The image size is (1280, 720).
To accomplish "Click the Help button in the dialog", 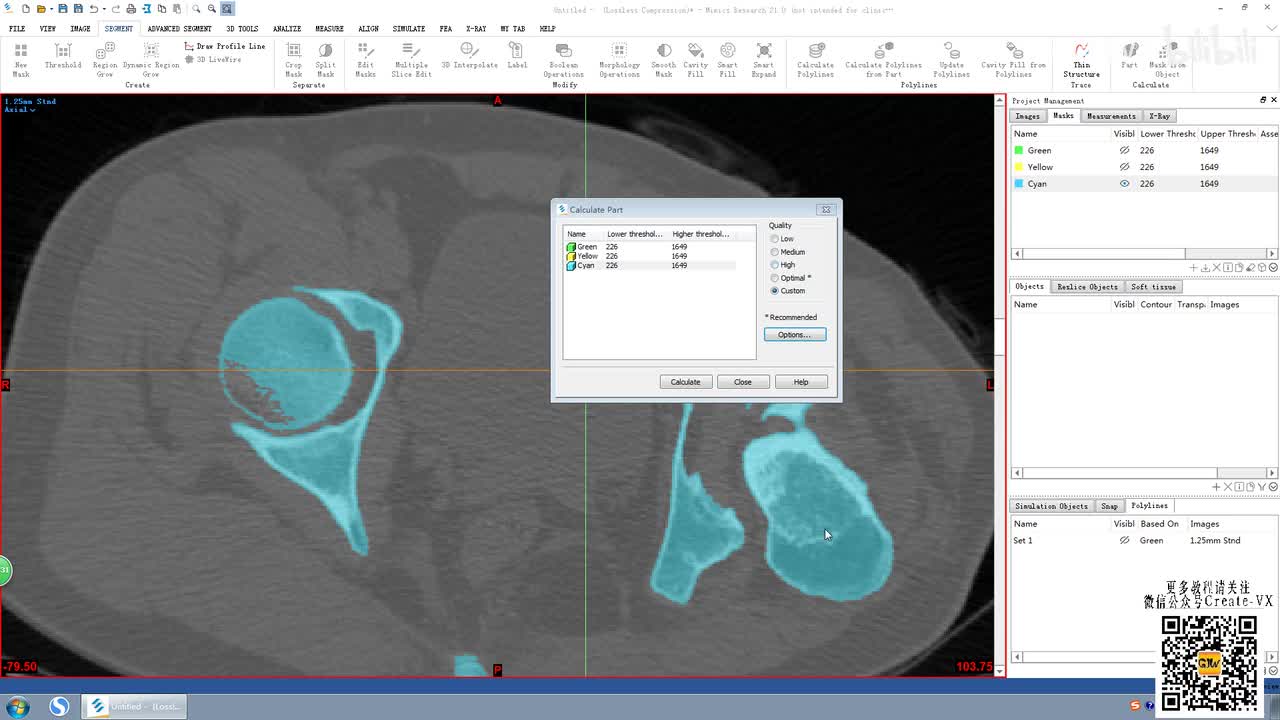I will tap(801, 382).
